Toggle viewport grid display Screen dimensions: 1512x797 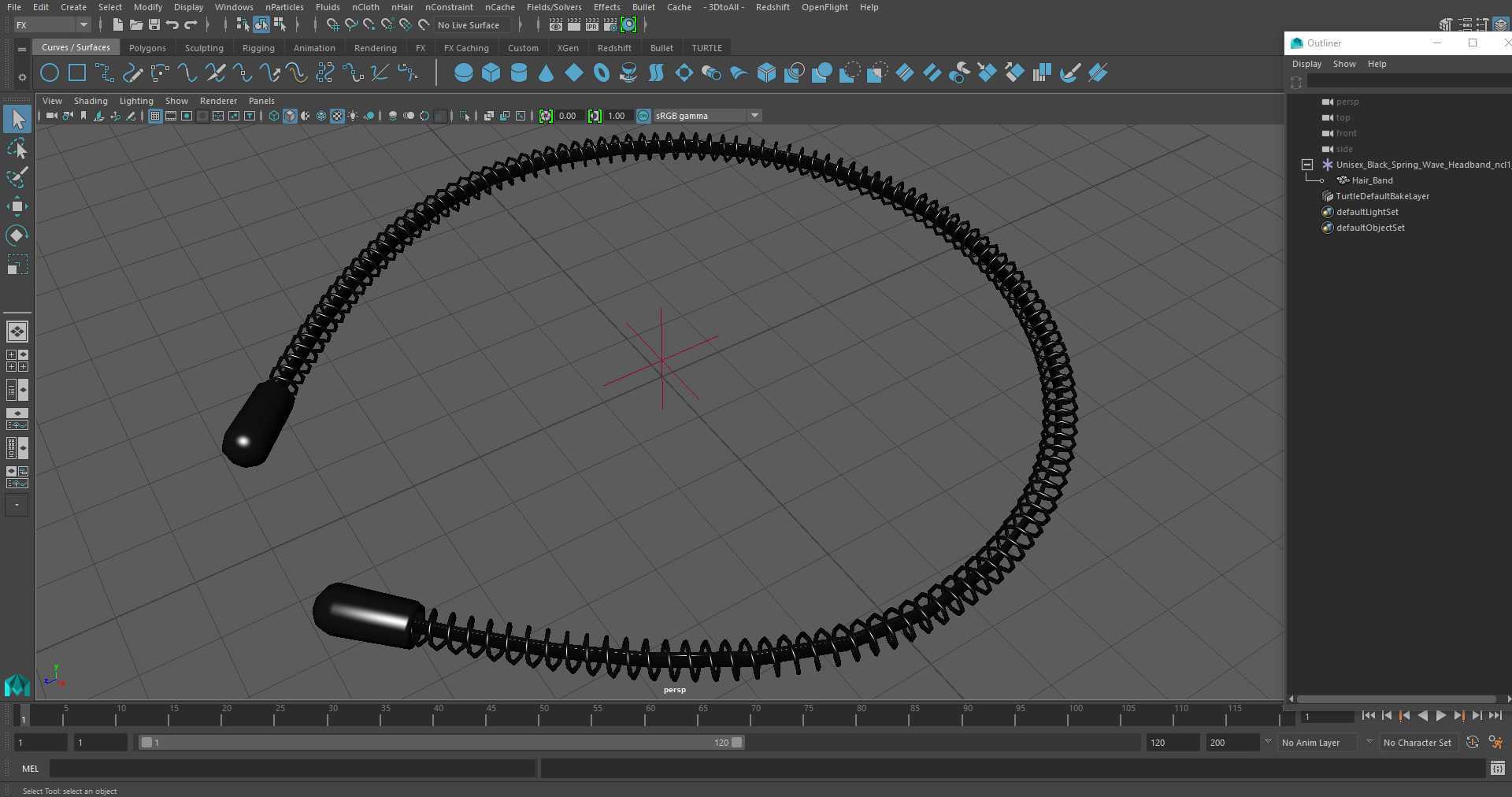155,116
